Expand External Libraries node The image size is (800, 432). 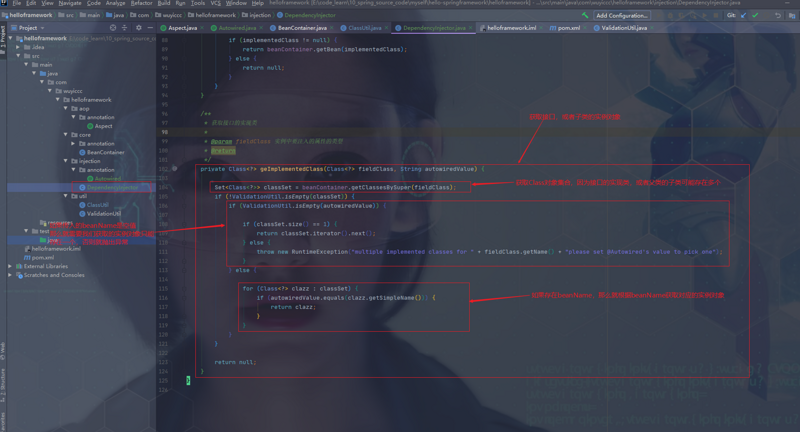pyautogui.click(x=10, y=266)
